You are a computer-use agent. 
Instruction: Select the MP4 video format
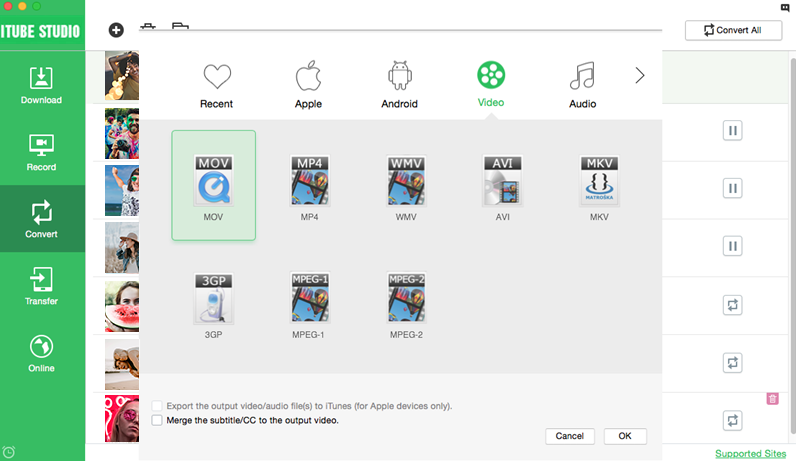[310, 188]
